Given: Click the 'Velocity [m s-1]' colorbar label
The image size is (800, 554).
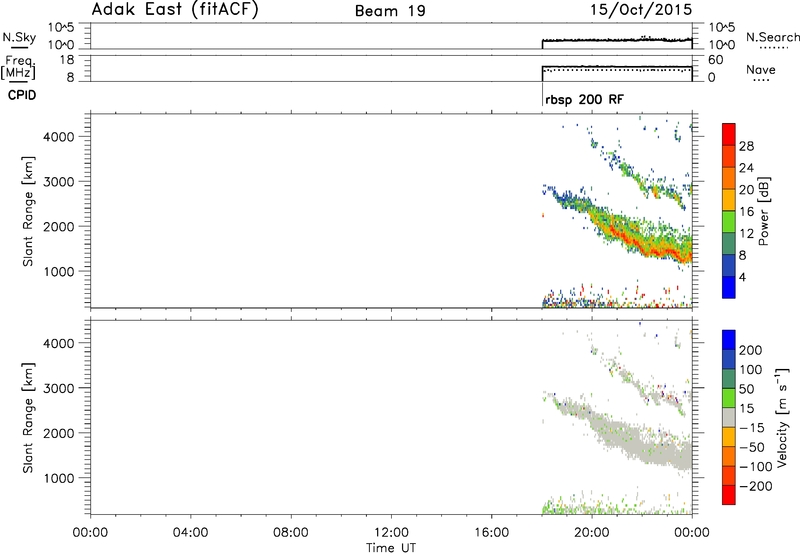Looking at the screenshot, I should [782, 417].
